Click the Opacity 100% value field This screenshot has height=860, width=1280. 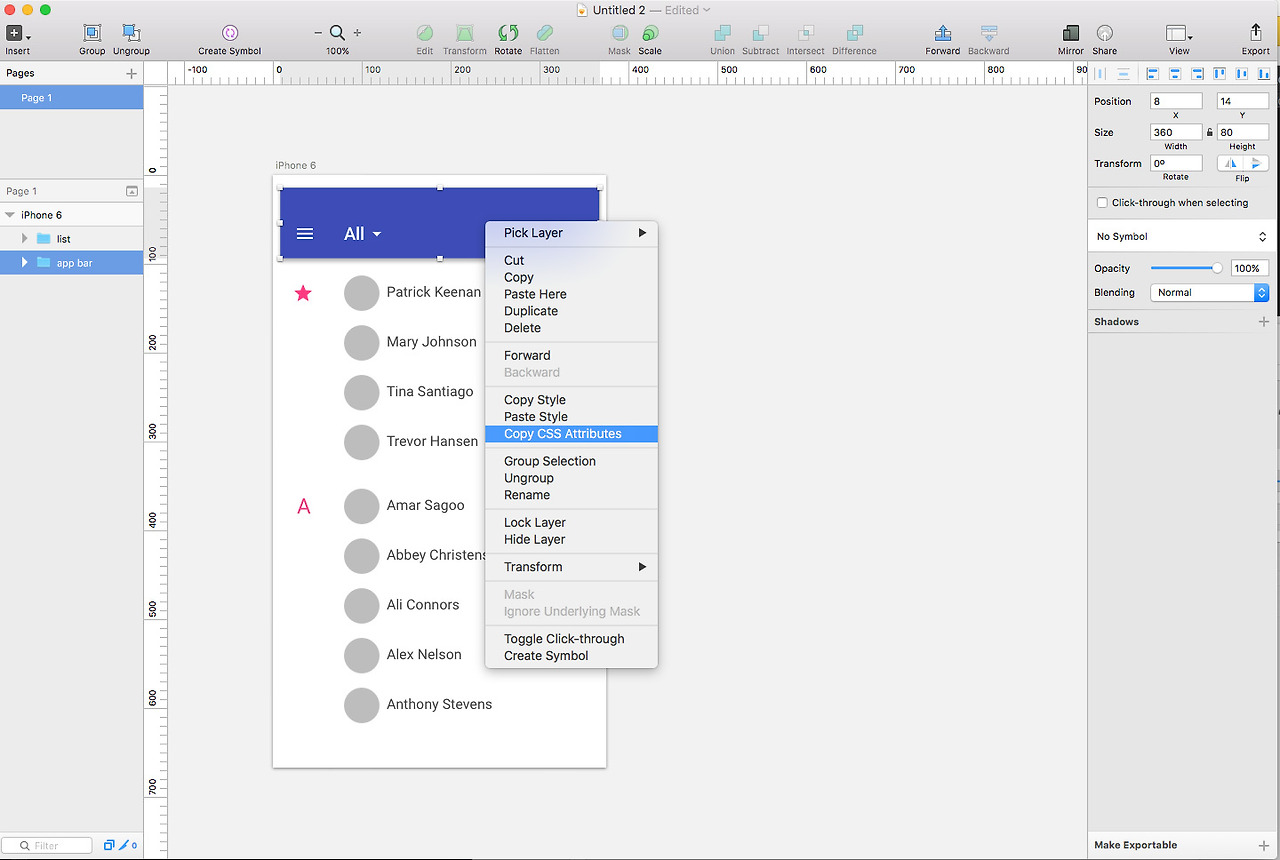(1249, 268)
